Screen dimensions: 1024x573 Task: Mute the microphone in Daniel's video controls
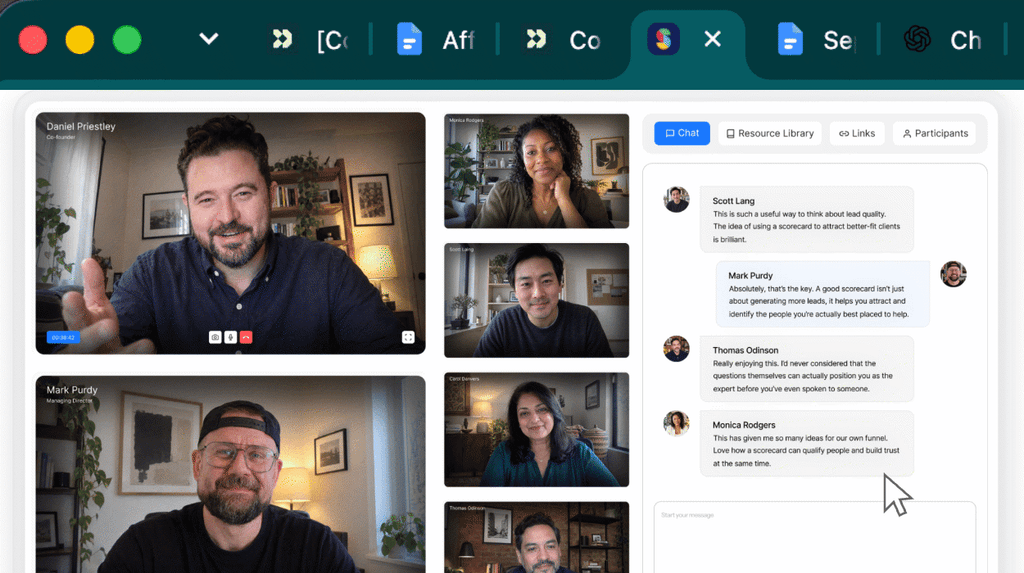click(x=231, y=337)
